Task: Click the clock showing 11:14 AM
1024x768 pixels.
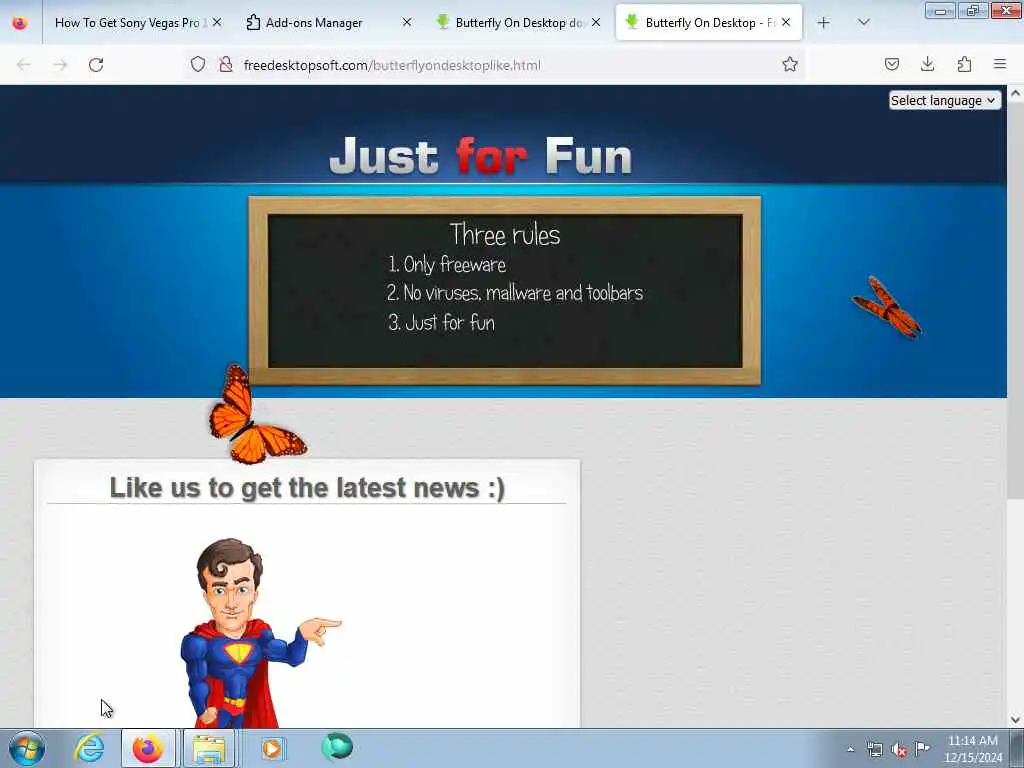Action: point(972,749)
